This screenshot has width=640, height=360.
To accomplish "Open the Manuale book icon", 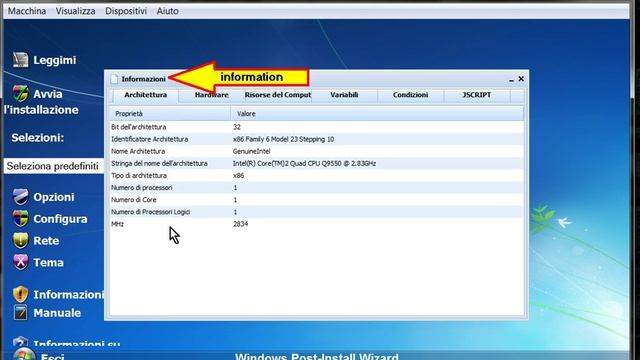I will click(x=20, y=313).
